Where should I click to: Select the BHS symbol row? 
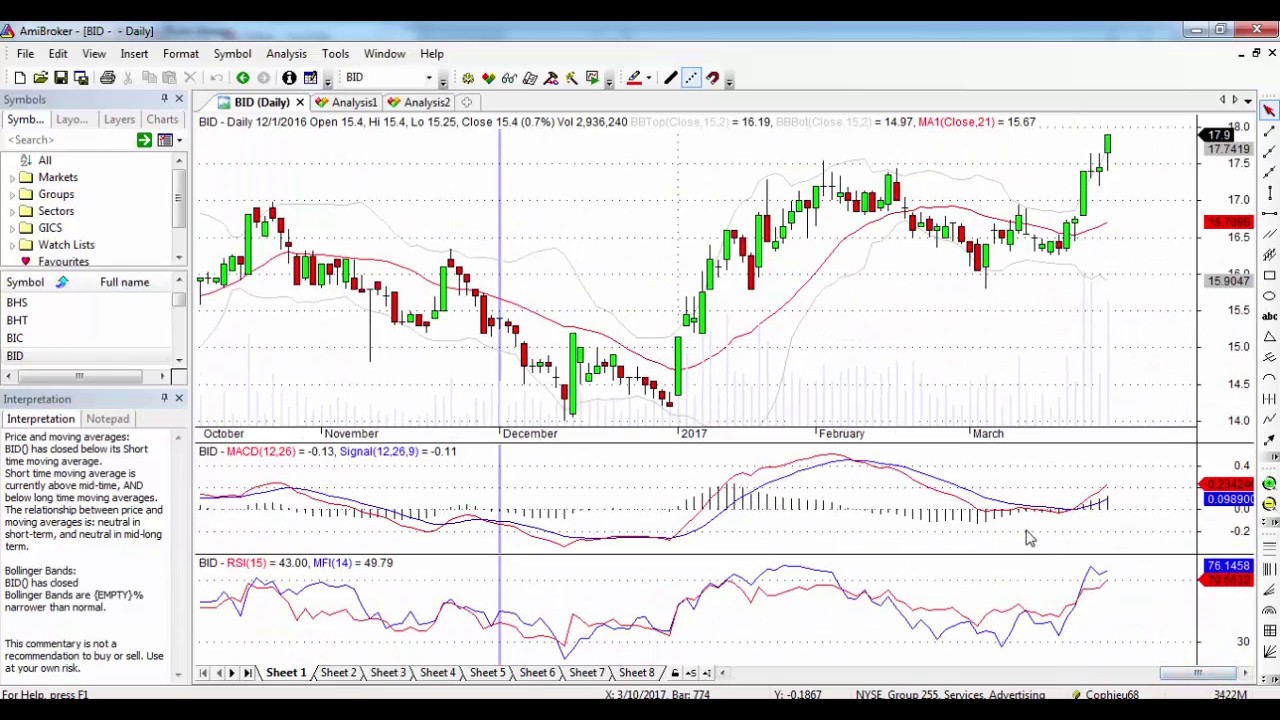[x=88, y=302]
